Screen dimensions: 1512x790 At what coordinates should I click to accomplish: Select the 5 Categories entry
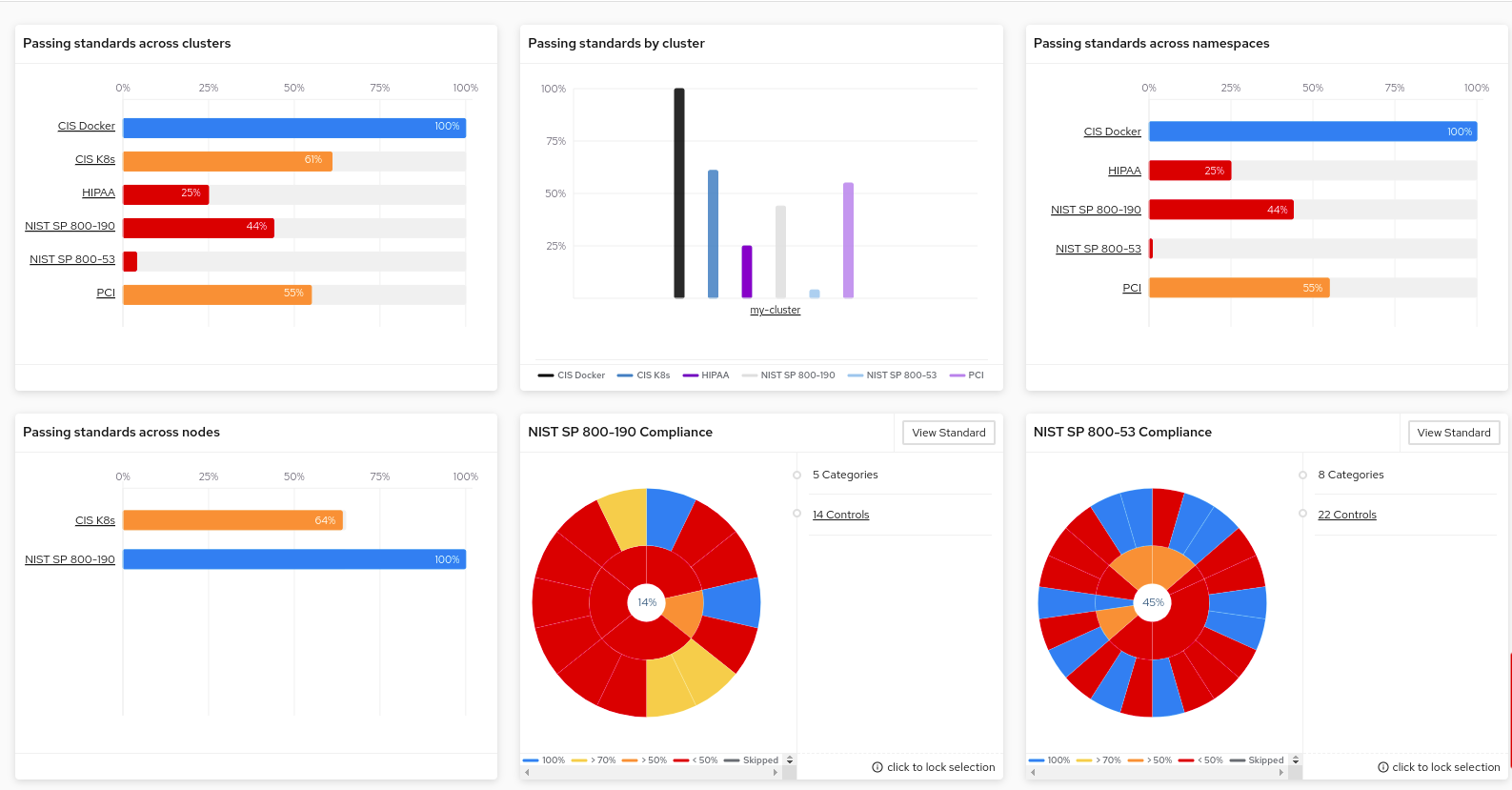(845, 475)
